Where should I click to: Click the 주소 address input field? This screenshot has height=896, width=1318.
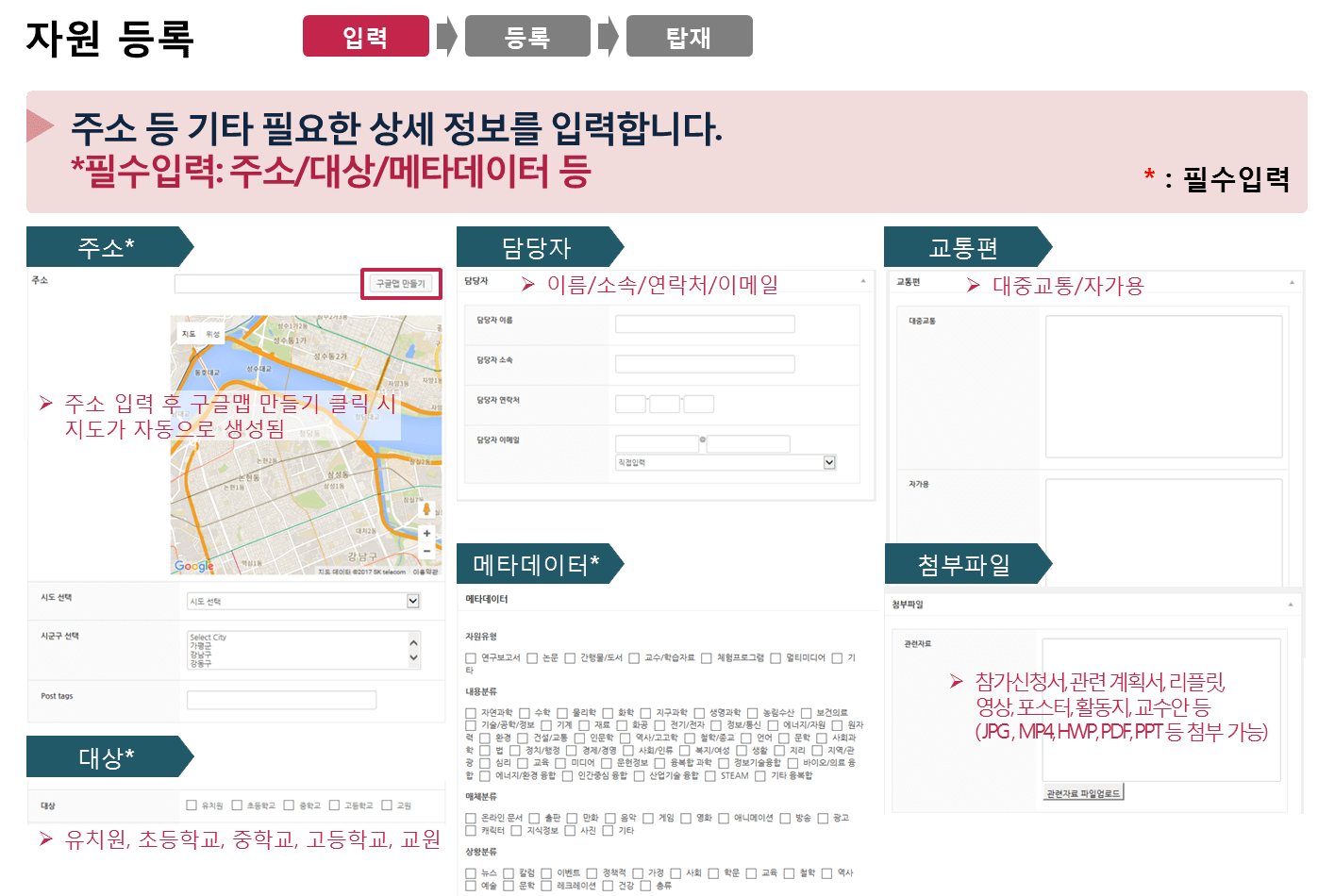pos(266,283)
